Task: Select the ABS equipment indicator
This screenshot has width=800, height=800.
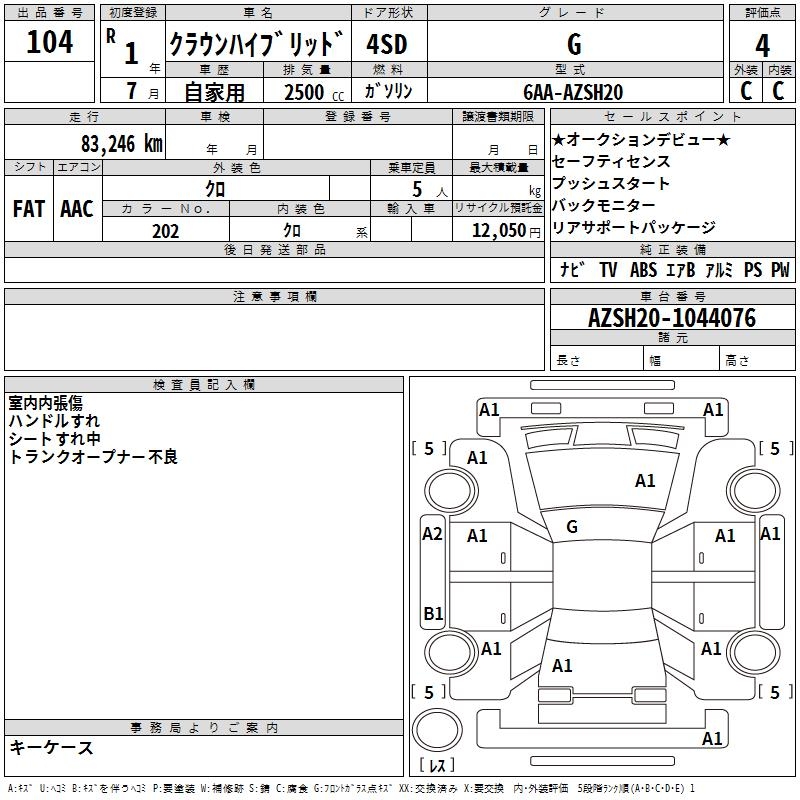Action: tap(643, 270)
